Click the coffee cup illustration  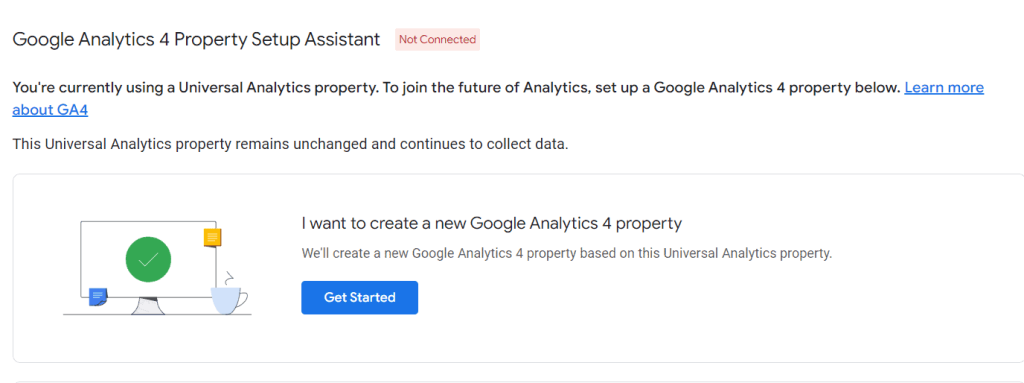click(229, 301)
